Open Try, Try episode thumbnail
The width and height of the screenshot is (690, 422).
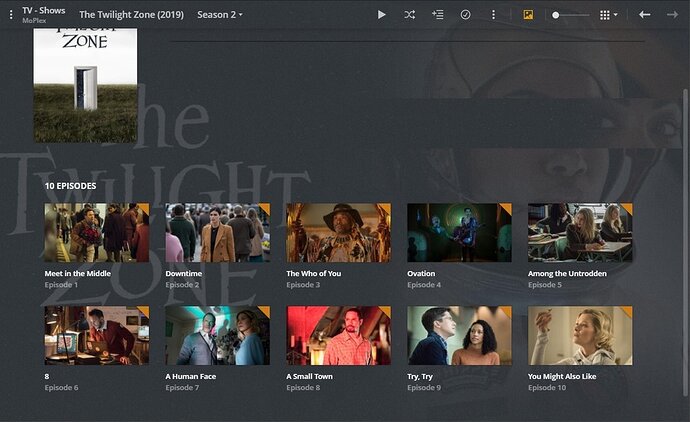(x=459, y=335)
